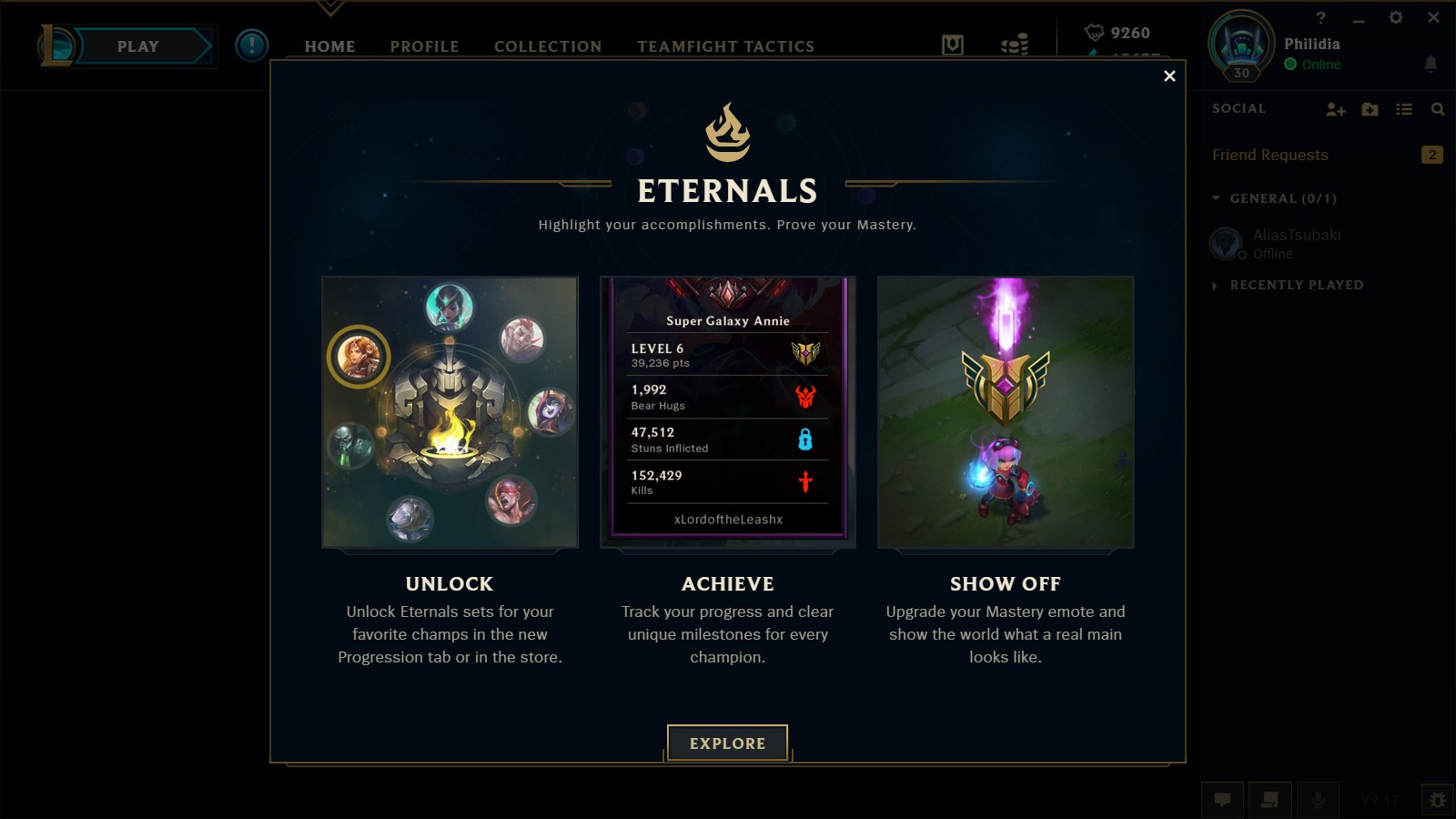Close the Eternals popup dialog
The height and width of the screenshot is (819, 1456).
click(1169, 76)
